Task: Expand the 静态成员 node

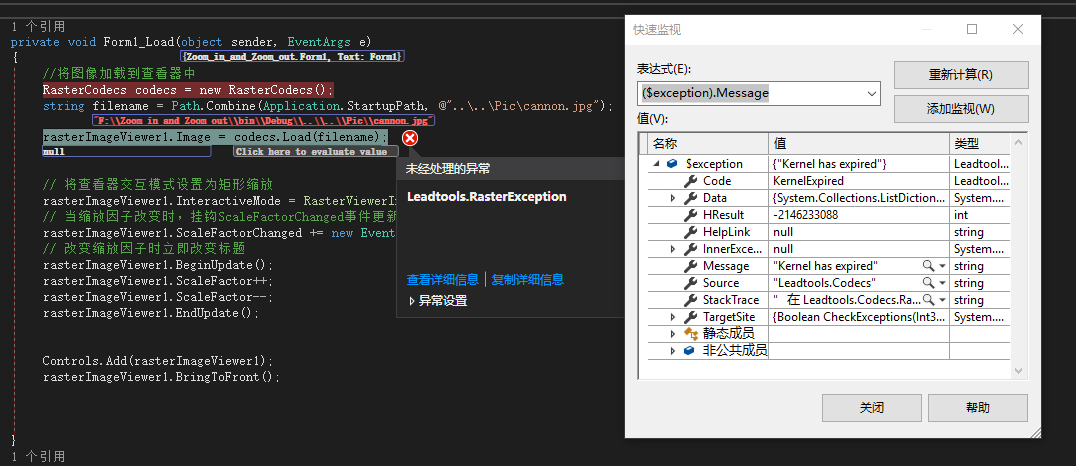Action: pos(673,334)
